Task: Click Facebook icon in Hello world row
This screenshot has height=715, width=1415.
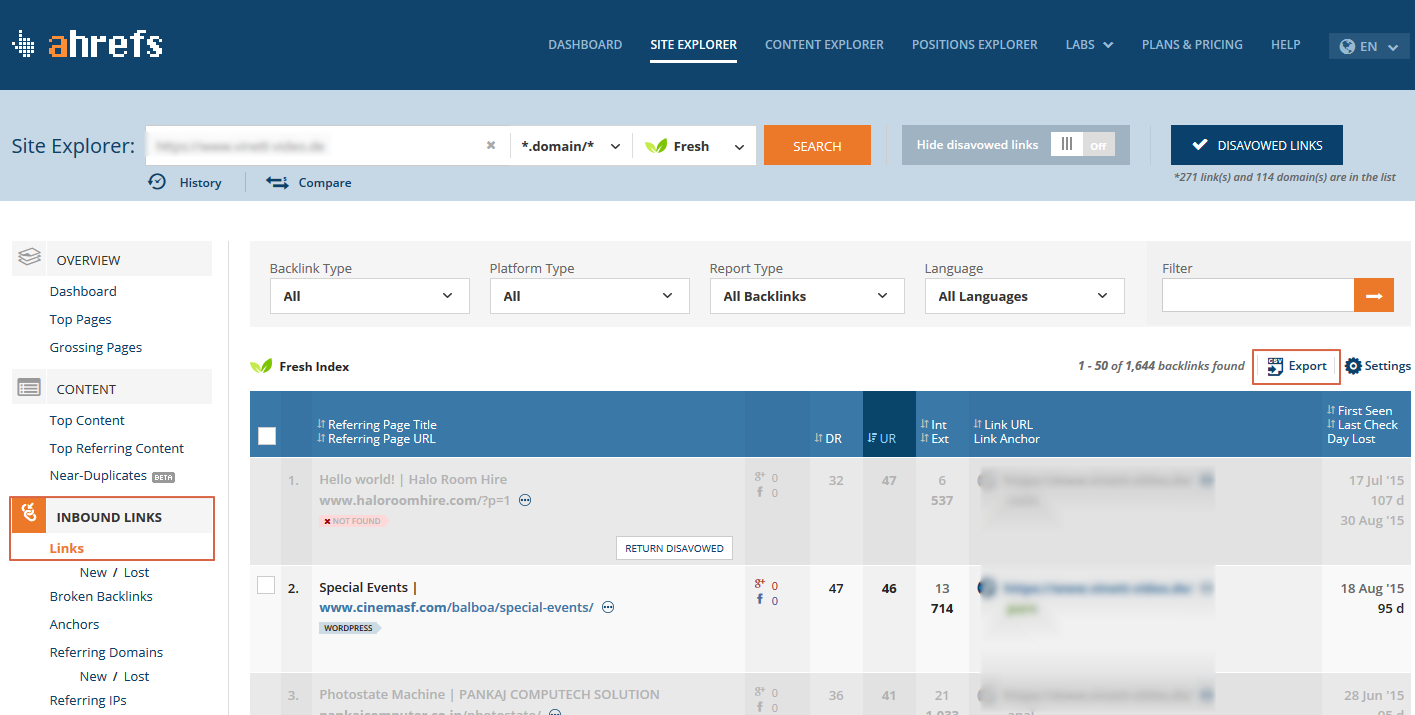Action: [x=760, y=493]
